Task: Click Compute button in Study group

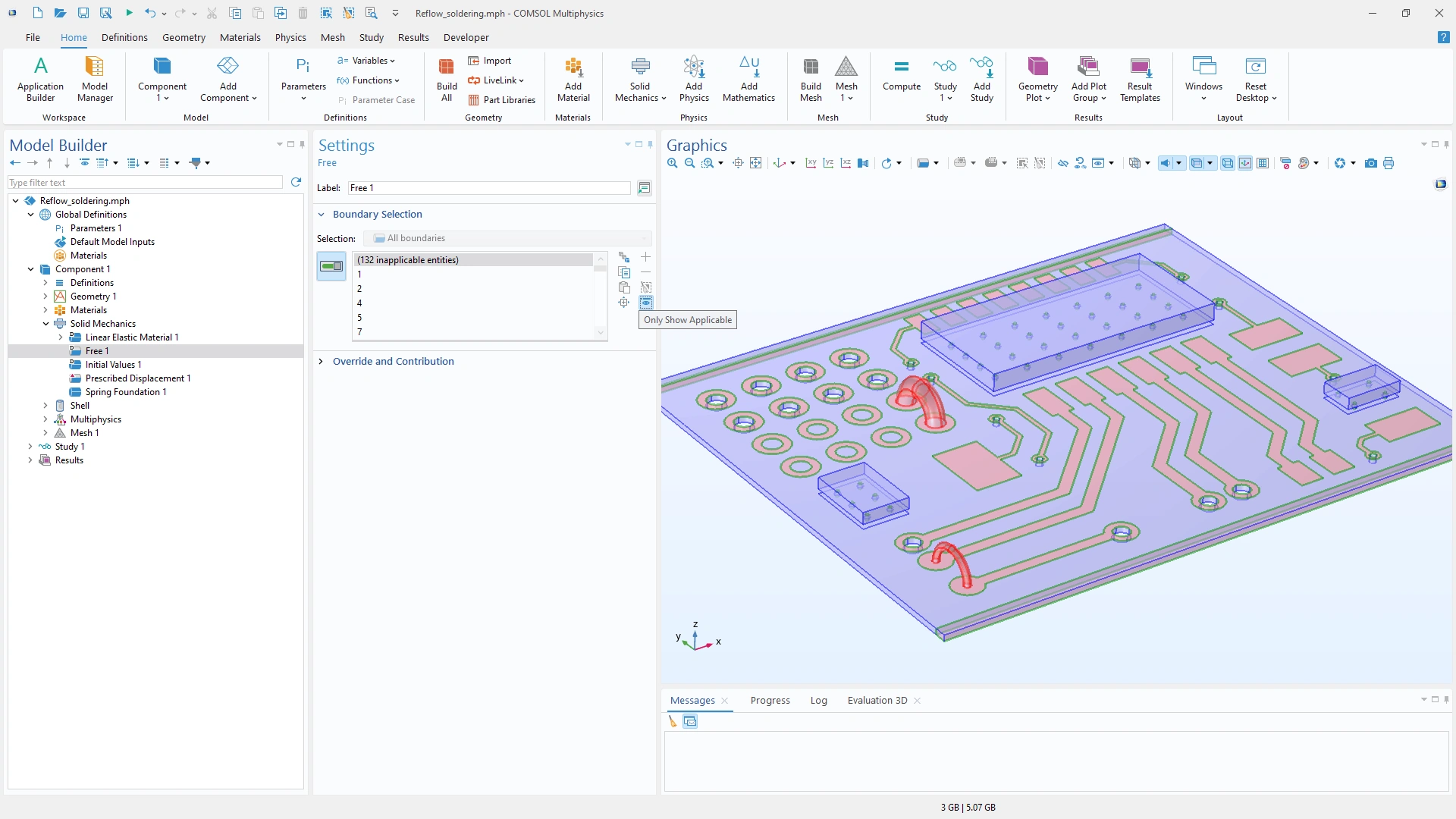Action: pyautogui.click(x=901, y=74)
